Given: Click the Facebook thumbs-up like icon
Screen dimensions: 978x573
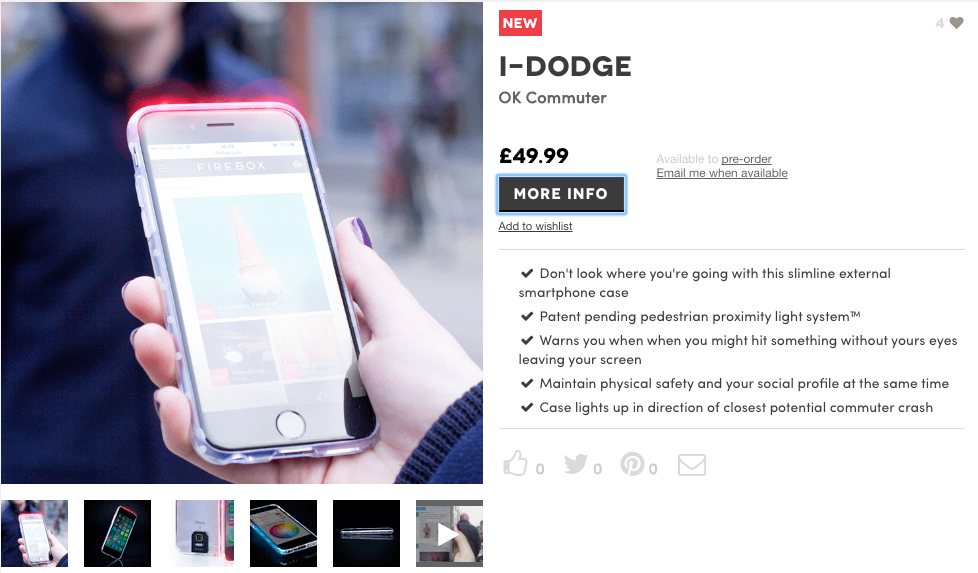Looking at the screenshot, I should [x=515, y=463].
